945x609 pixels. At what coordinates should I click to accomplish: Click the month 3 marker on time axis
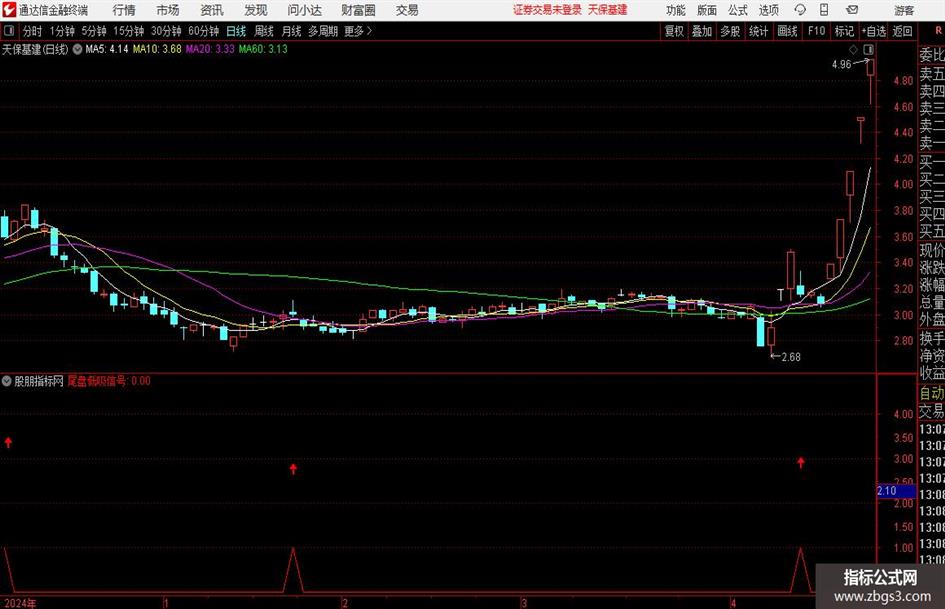(x=524, y=603)
